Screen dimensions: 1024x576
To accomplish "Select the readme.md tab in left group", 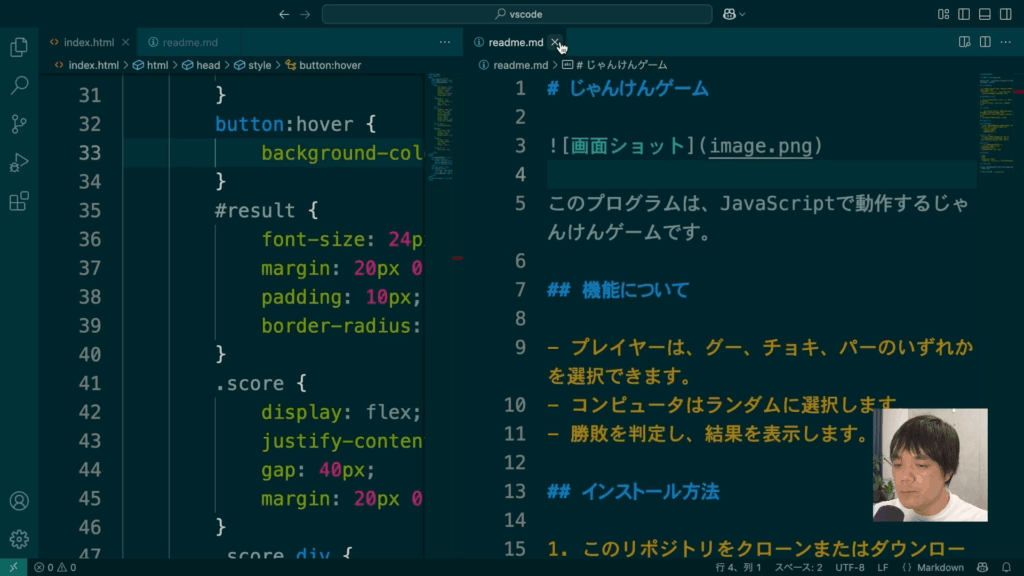I will 190,42.
